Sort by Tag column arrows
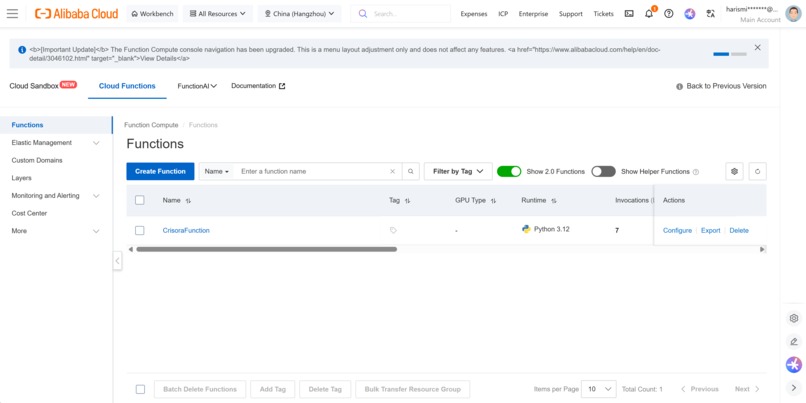The image size is (806, 403). [x=407, y=200]
